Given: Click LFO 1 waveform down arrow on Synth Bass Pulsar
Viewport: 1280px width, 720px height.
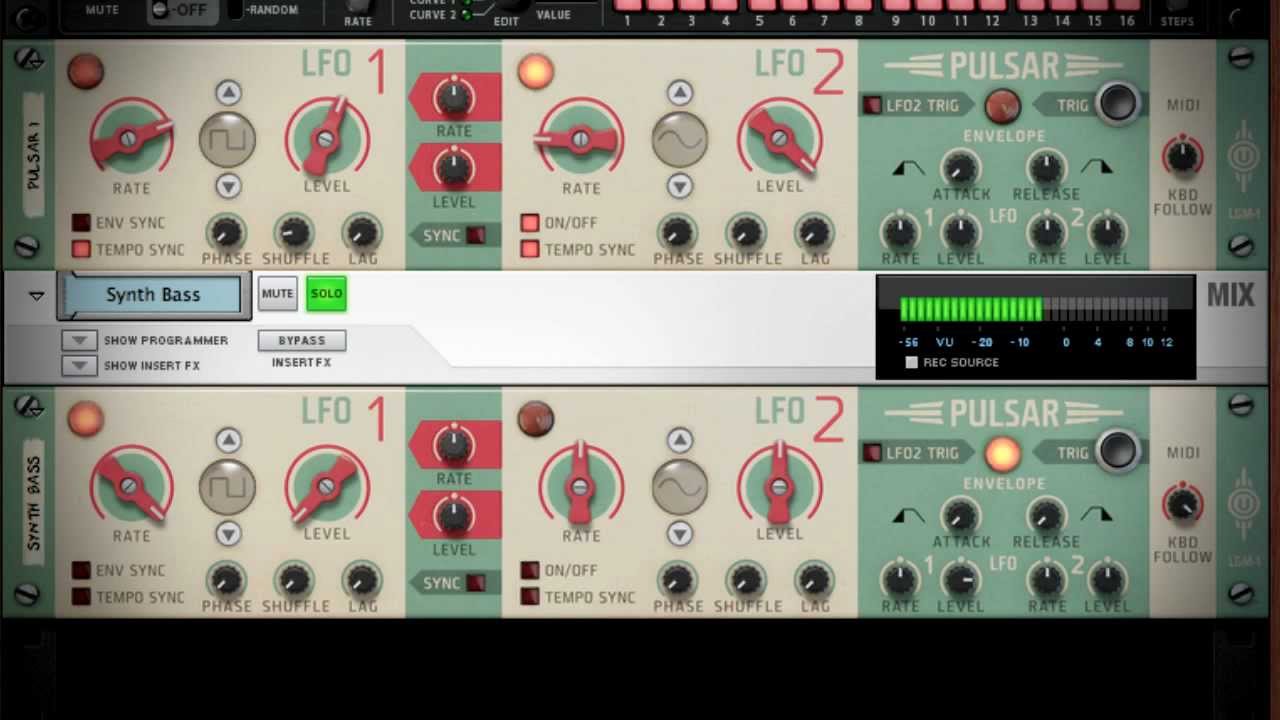Looking at the screenshot, I should pos(228,534).
